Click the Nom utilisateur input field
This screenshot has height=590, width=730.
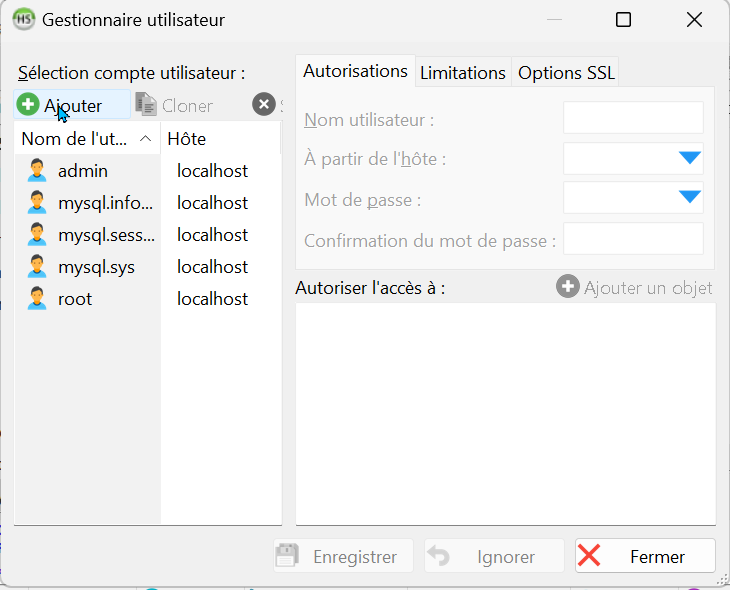coord(633,119)
